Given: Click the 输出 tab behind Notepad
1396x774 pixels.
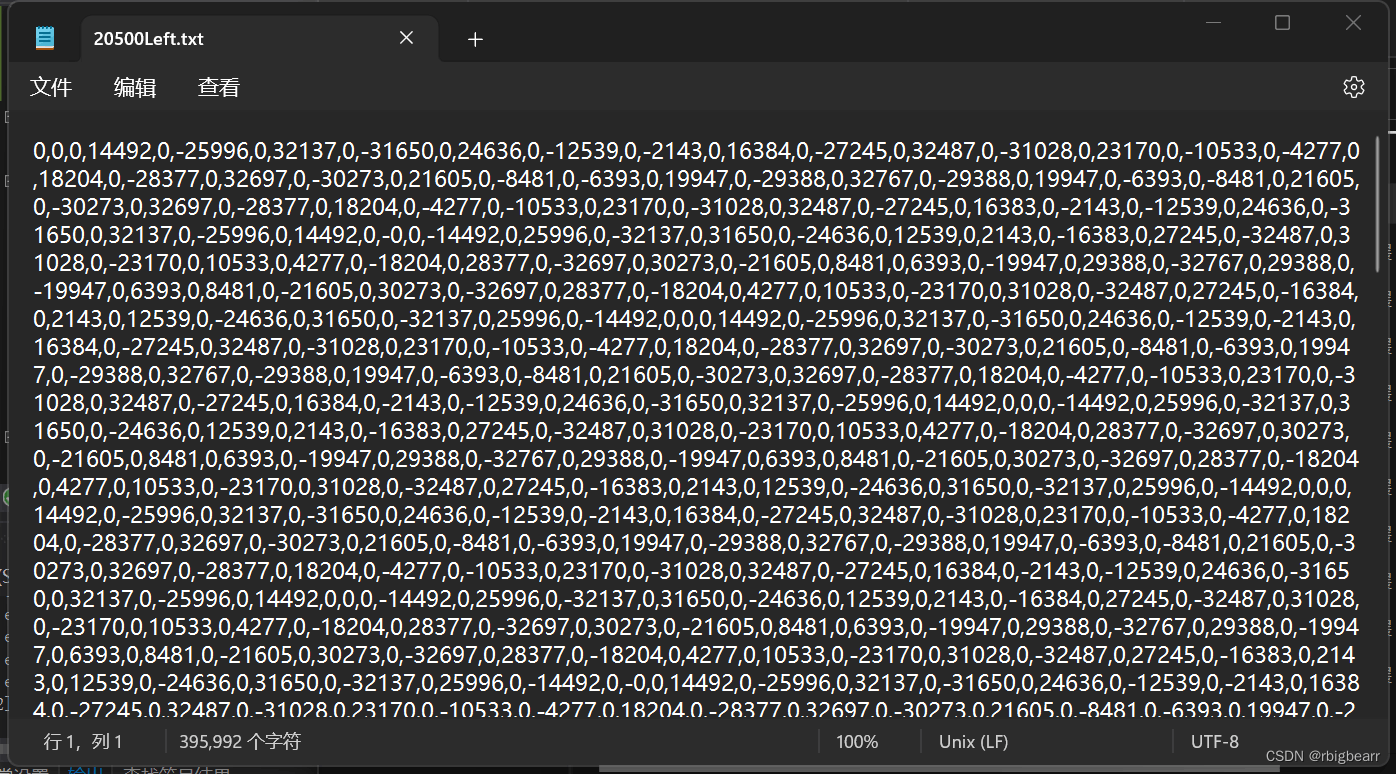Looking at the screenshot, I should tap(85, 770).
